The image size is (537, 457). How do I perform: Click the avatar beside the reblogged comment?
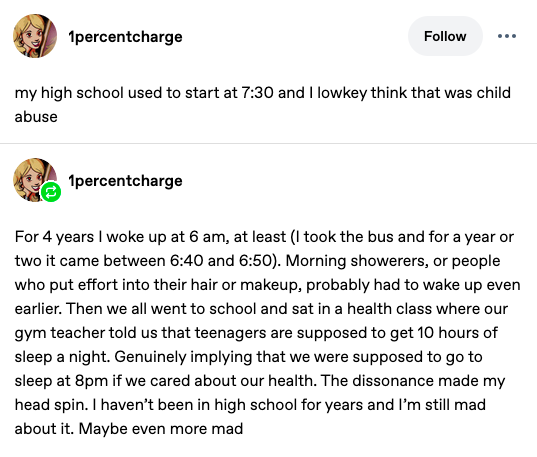pyautogui.click(x=35, y=180)
